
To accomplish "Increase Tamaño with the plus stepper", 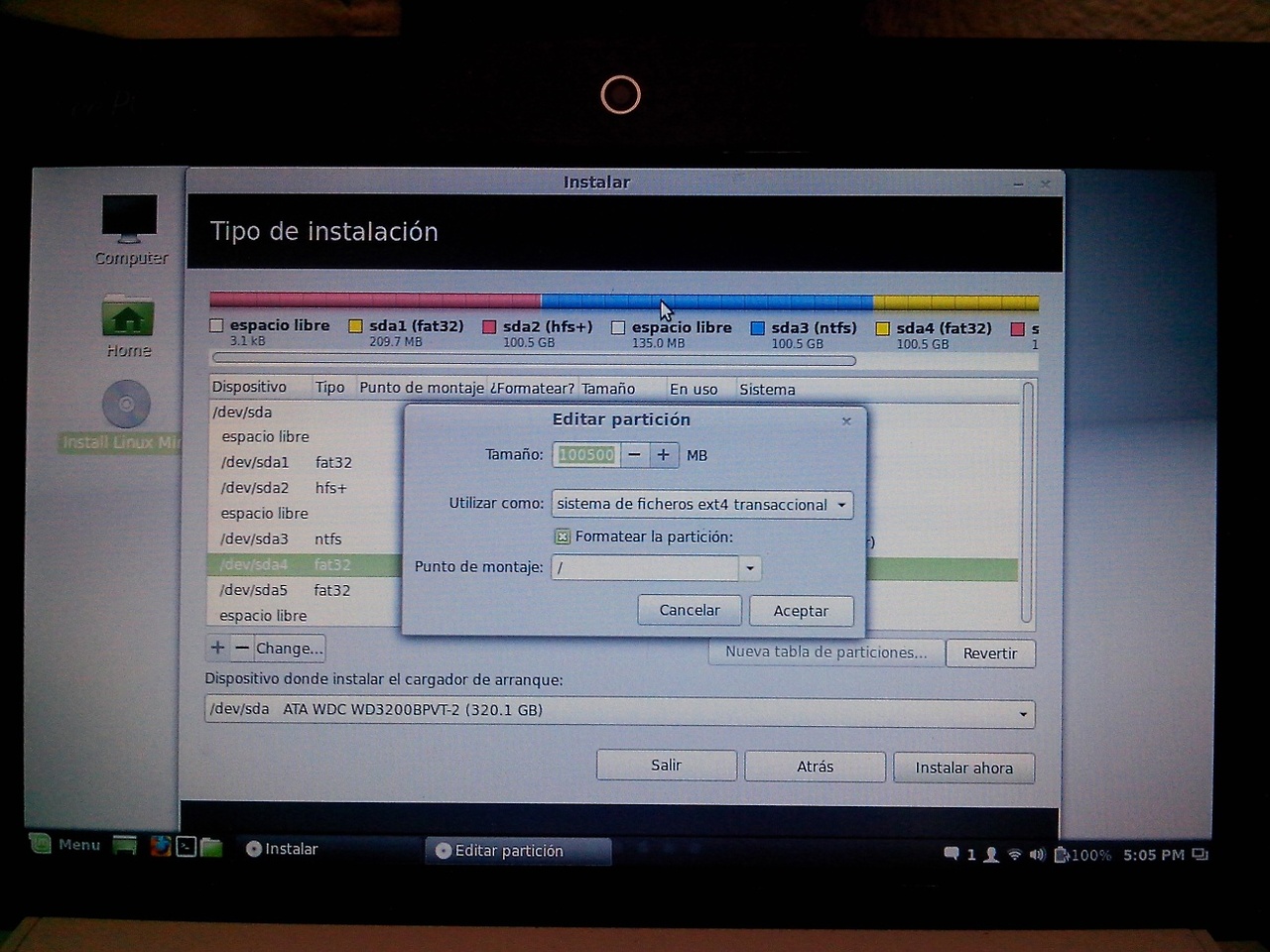I will [663, 455].
